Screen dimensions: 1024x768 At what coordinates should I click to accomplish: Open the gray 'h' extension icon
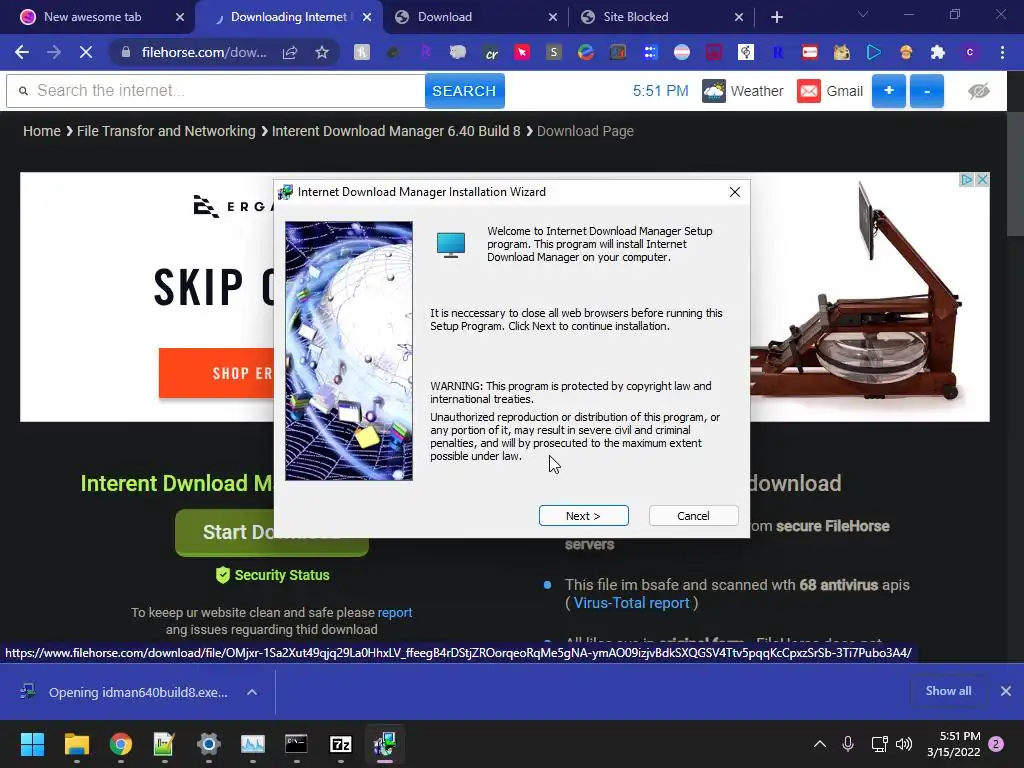click(362, 52)
